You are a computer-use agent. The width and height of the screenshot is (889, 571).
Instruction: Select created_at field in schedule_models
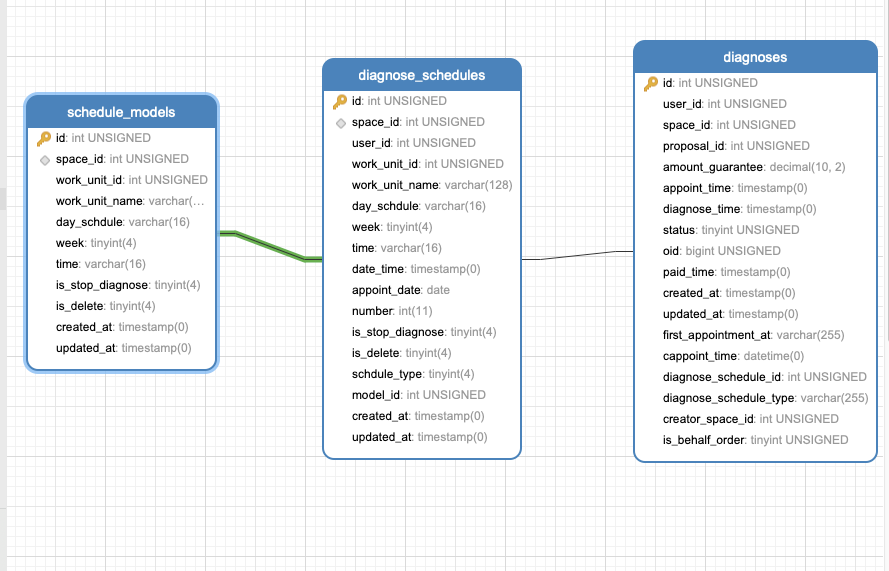tap(121, 327)
